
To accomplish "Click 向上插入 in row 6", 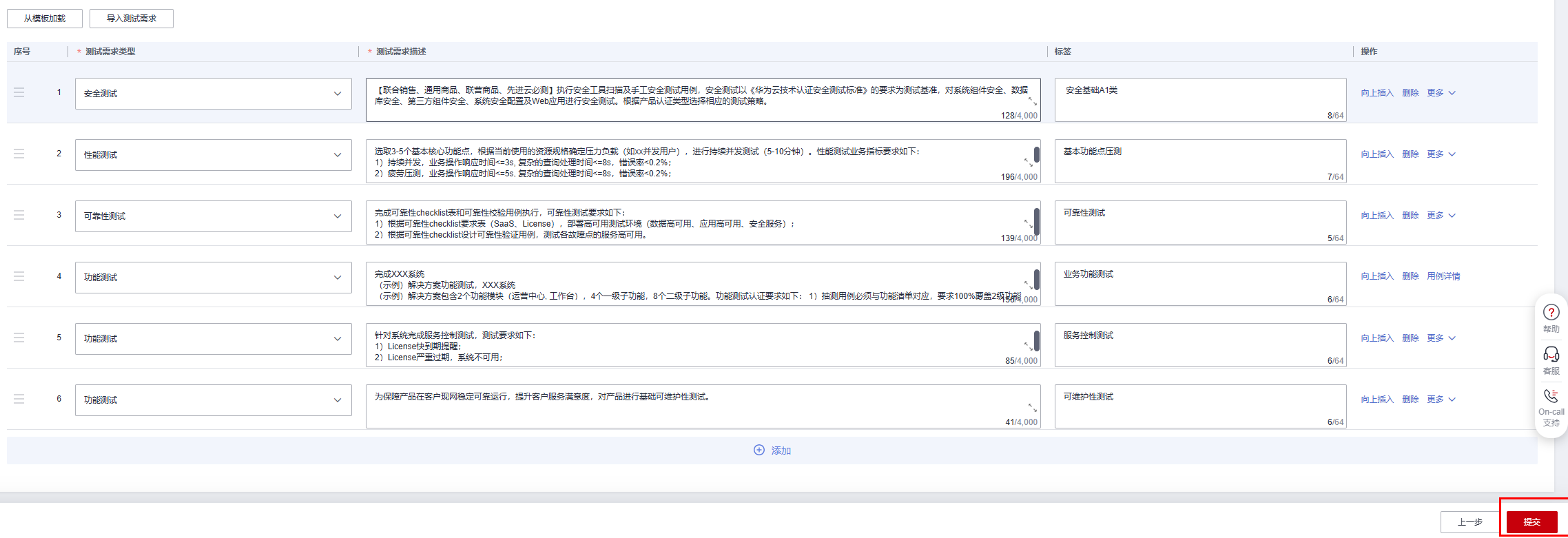I will pyautogui.click(x=1377, y=400).
